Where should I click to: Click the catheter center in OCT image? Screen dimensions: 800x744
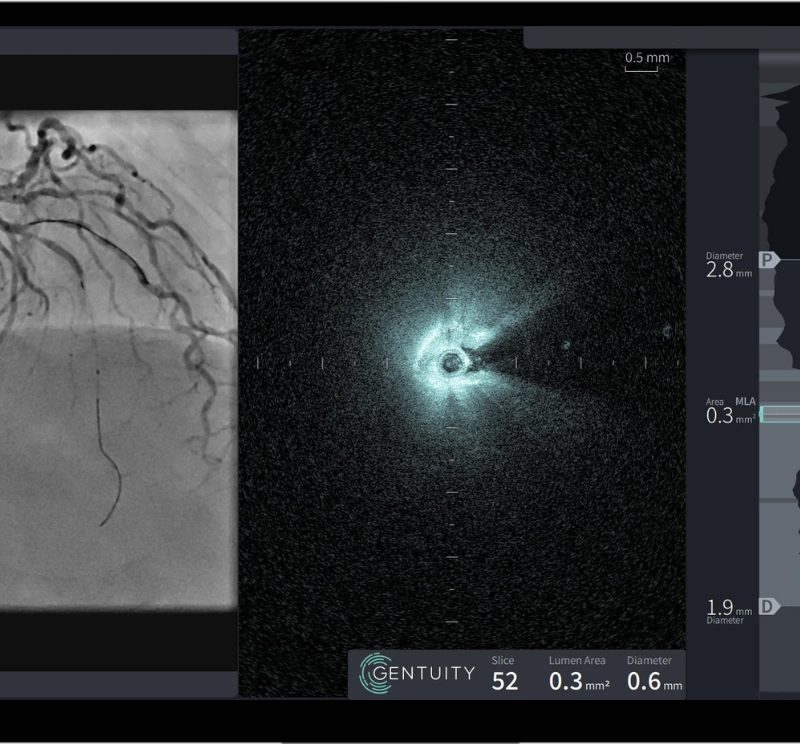tap(452, 361)
